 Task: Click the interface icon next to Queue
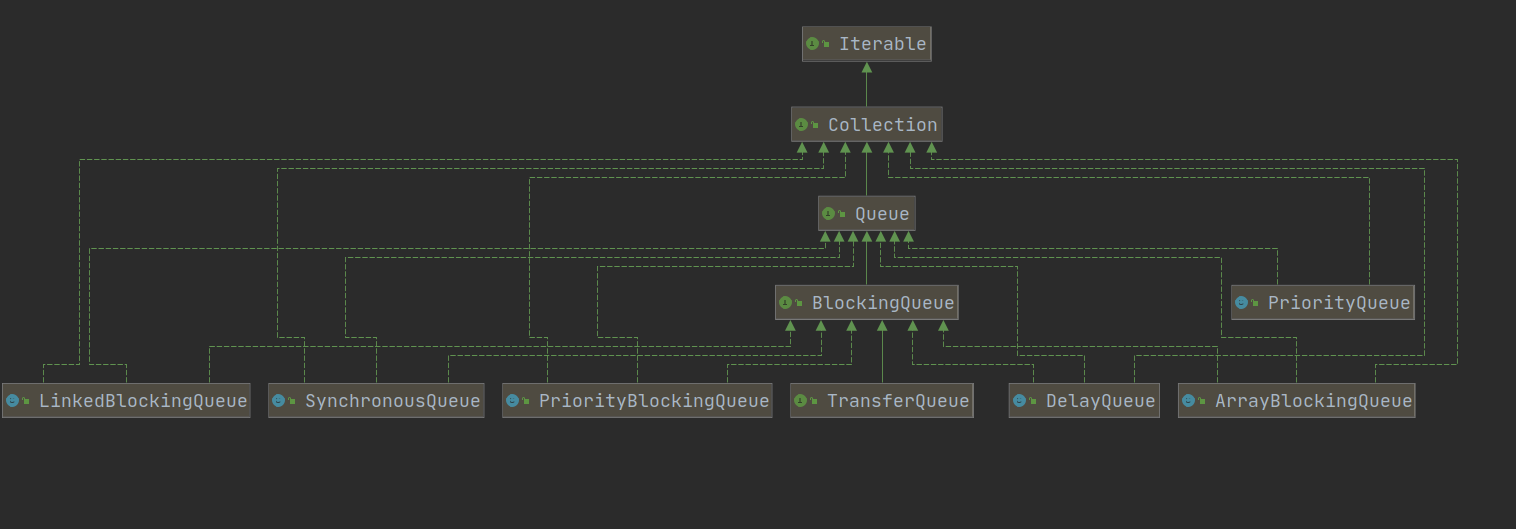[x=828, y=214]
